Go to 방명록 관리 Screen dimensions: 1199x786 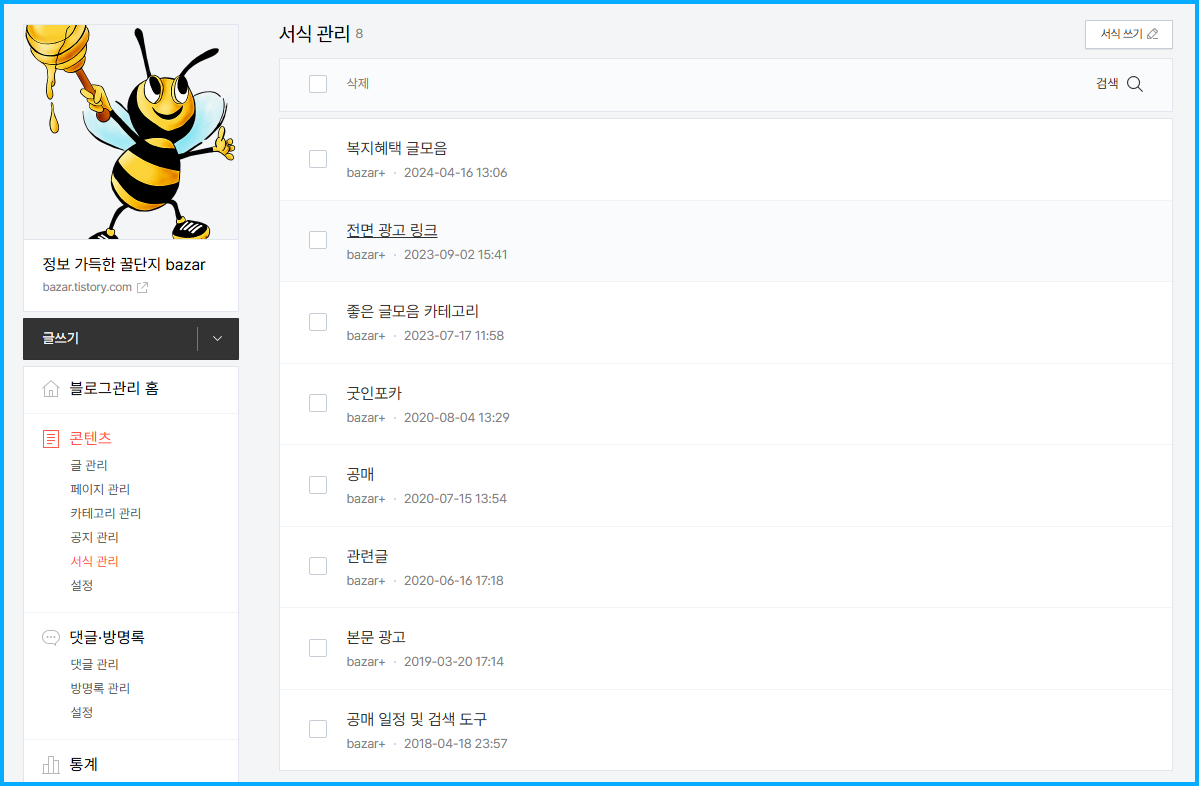pyautogui.click(x=100, y=688)
